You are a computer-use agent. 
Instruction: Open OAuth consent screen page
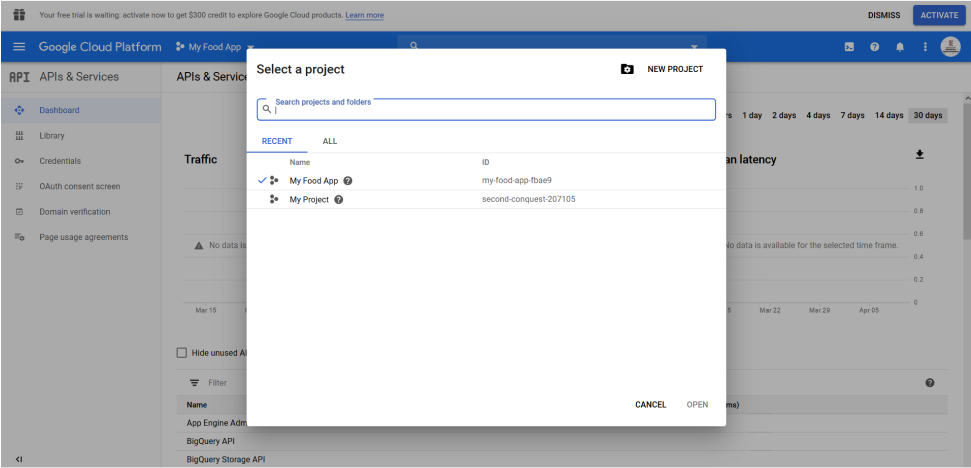(x=81, y=186)
